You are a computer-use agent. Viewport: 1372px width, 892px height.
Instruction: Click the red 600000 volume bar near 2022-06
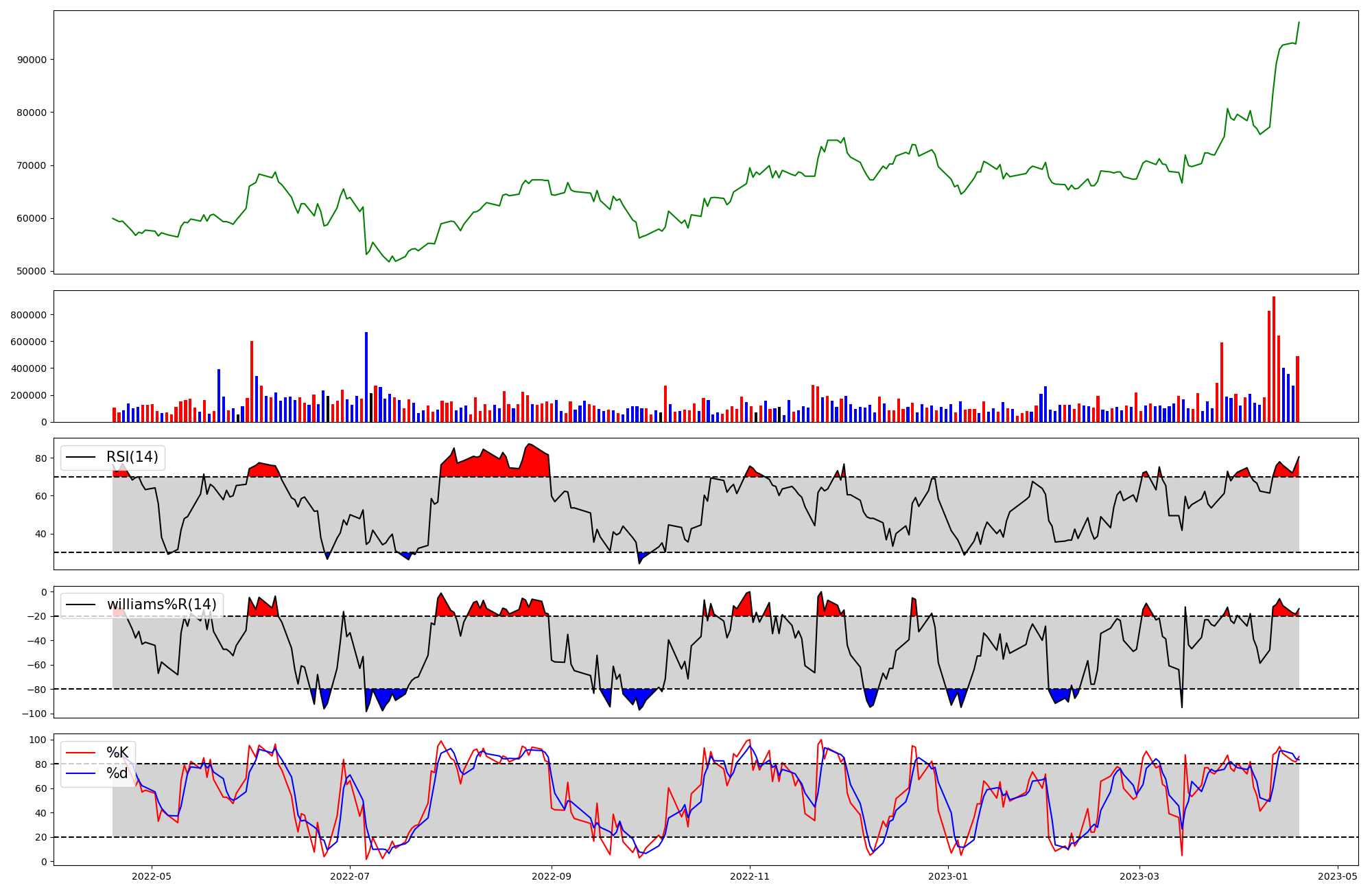tap(252, 382)
